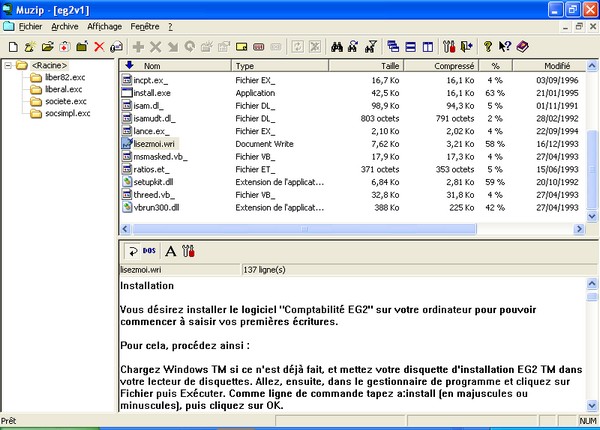Viewport: 600px width, 430px height.
Task: Click the purple book icon
Action: 522,47
